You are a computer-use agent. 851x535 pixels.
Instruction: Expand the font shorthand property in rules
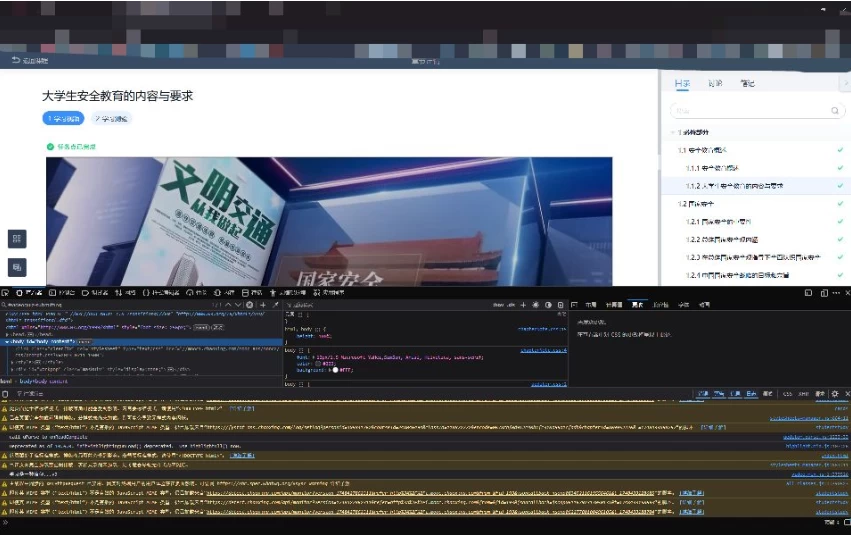(312, 357)
